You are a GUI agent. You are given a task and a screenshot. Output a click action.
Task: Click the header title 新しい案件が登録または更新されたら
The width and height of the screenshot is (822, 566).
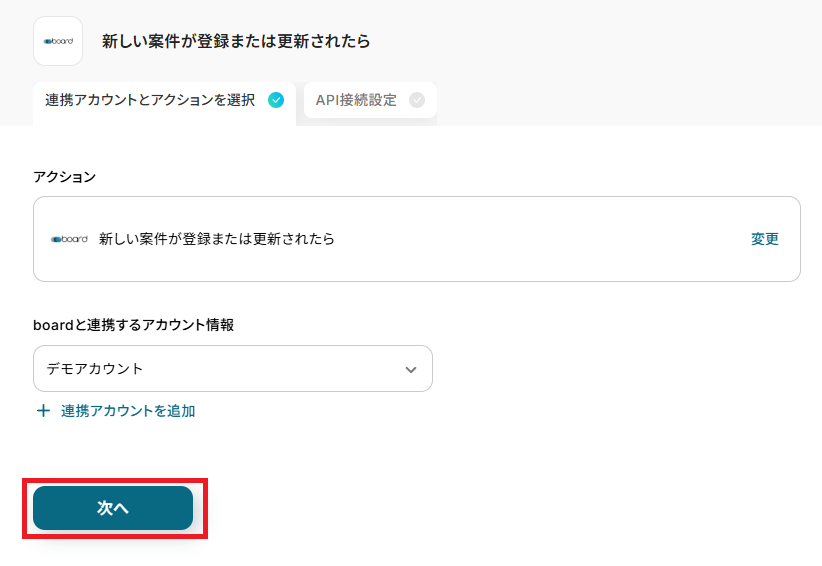click(236, 41)
